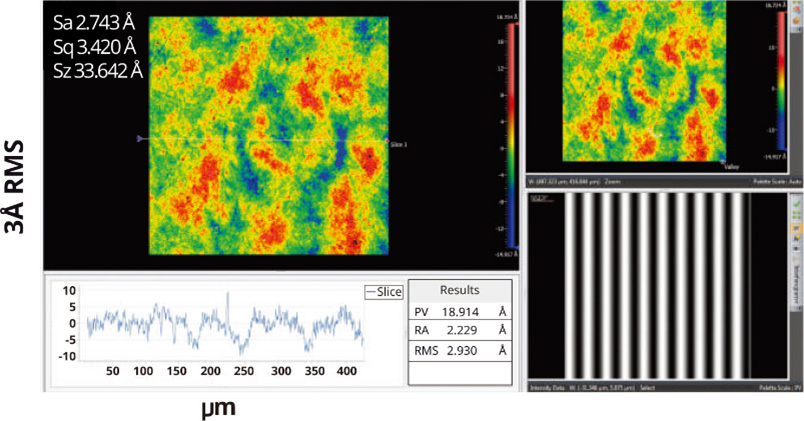804x421 pixels.
Task: Click the Results table header
Action: pyautogui.click(x=460, y=290)
